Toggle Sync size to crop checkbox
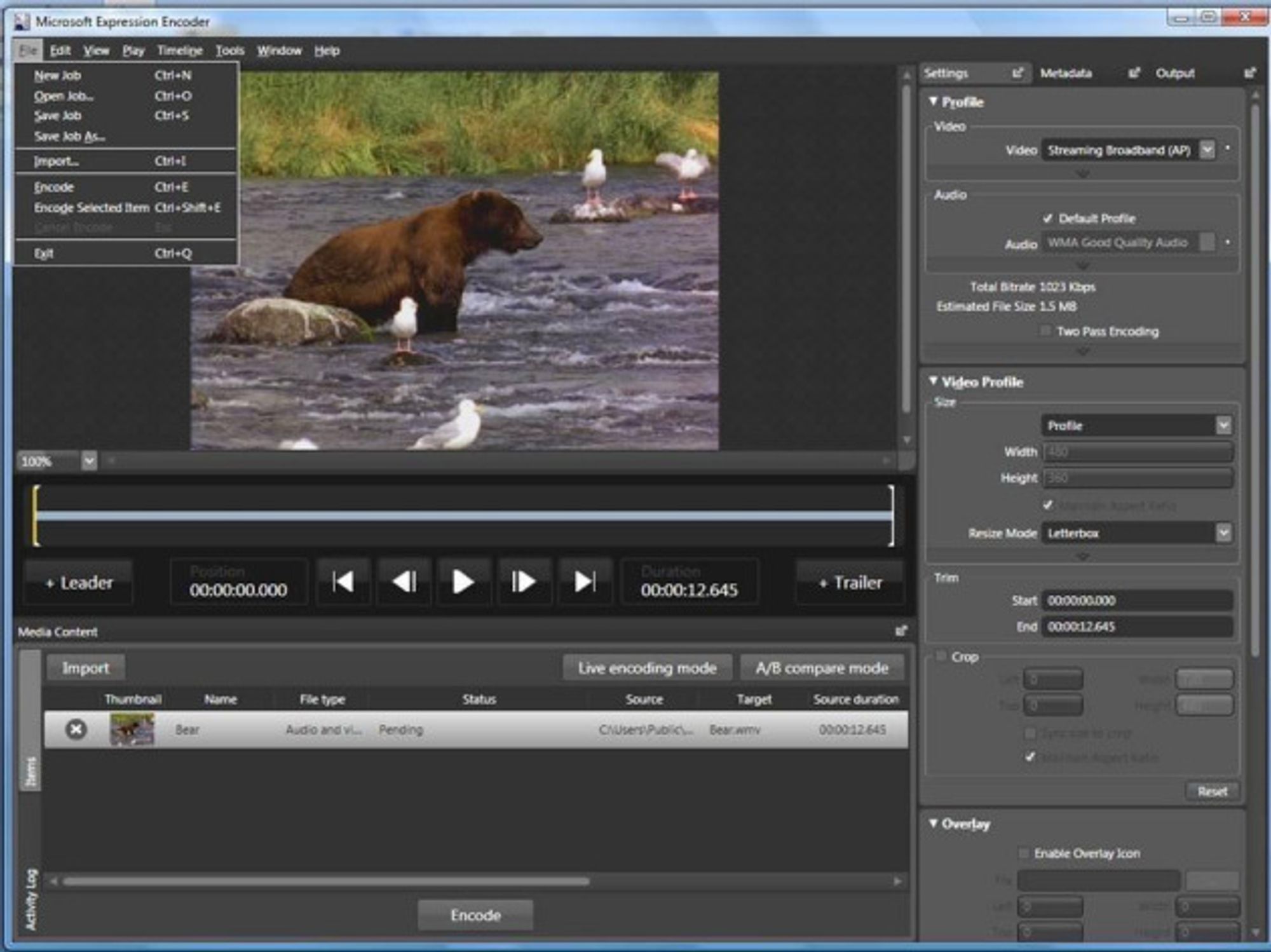Viewport: 1271px width, 952px height. (x=1030, y=733)
